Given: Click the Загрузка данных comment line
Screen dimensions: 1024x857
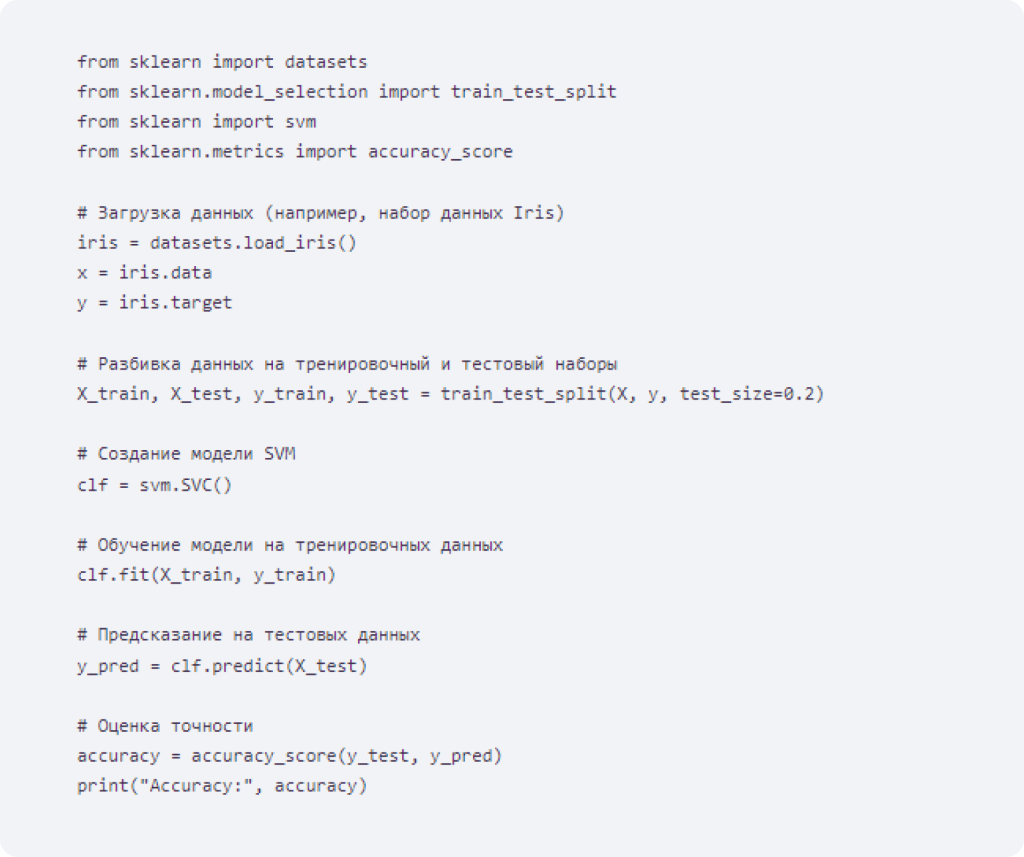Looking at the screenshot, I should pyautogui.click(x=321, y=213).
